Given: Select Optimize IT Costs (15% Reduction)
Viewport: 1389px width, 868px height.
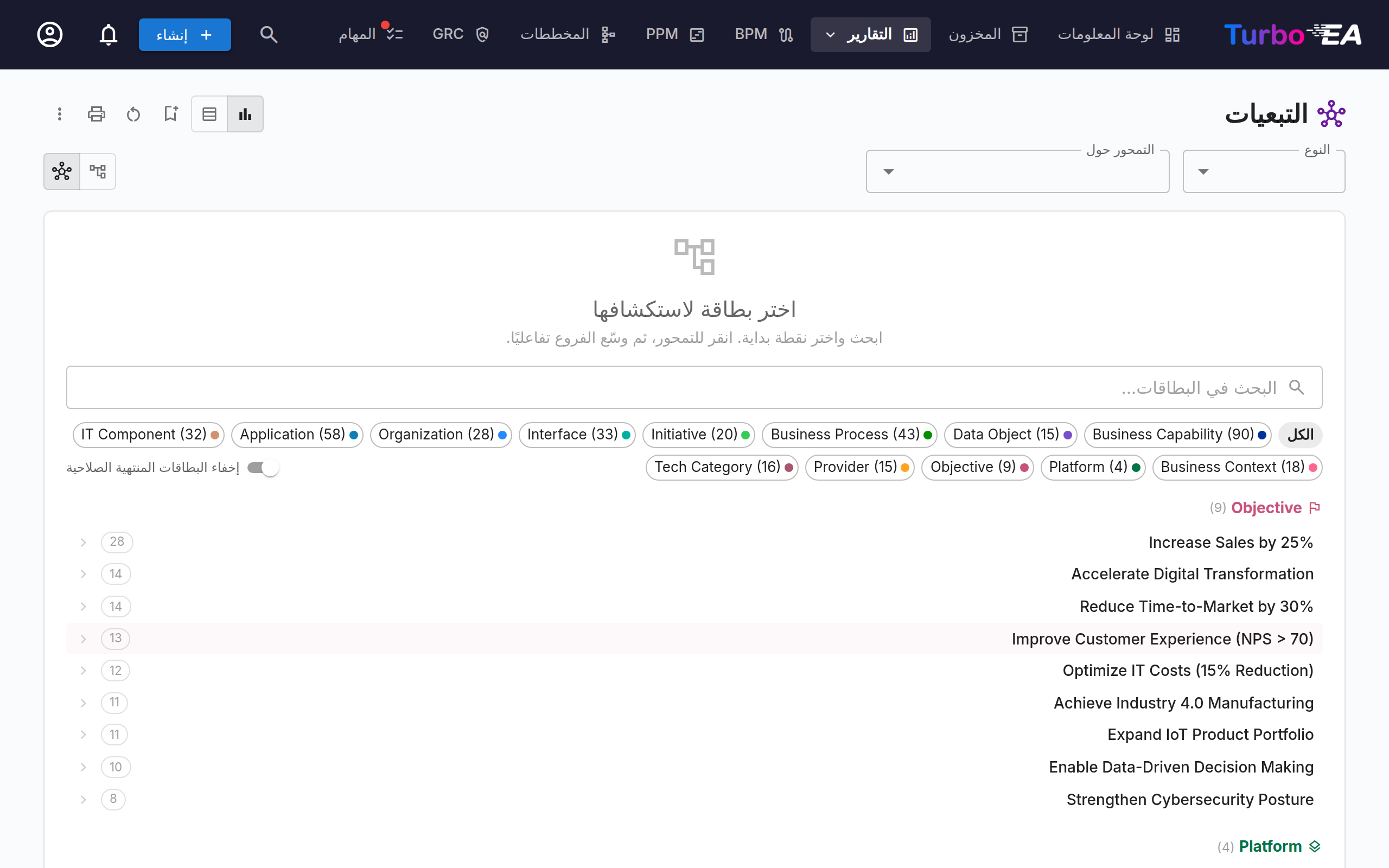Looking at the screenshot, I should click(694, 671).
